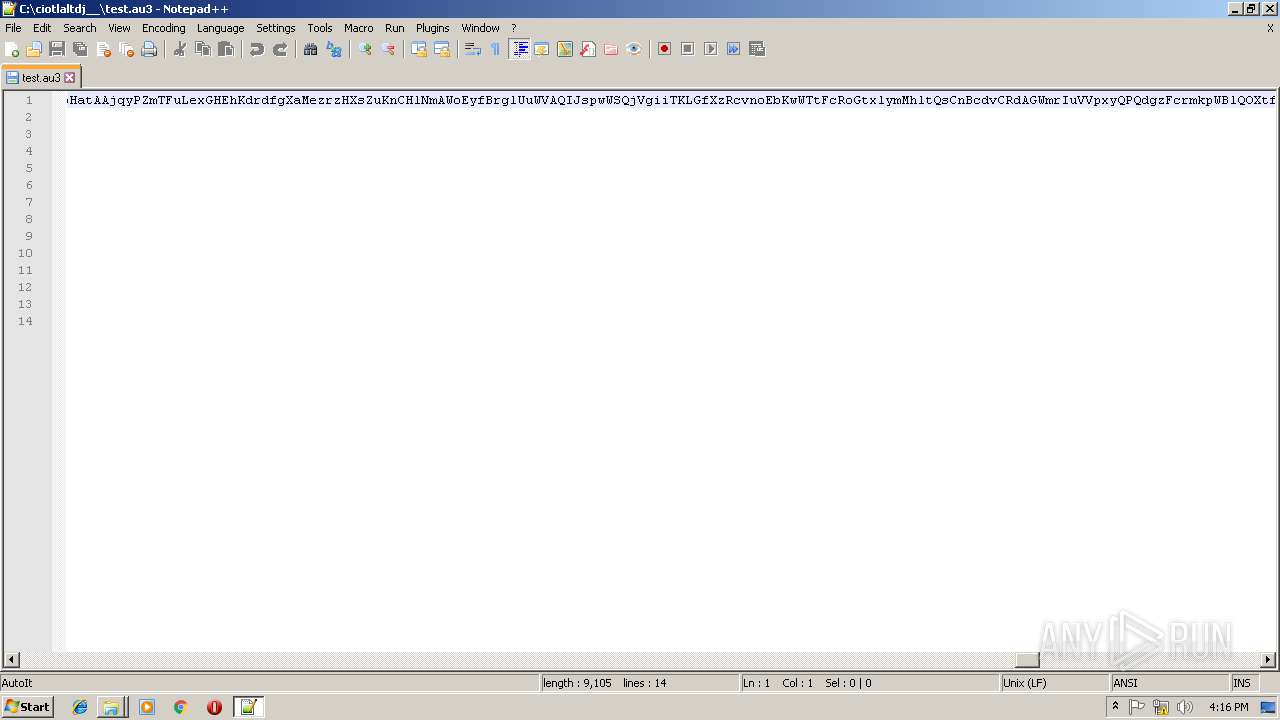This screenshot has width=1280, height=720.
Task: Stop macro recording
Action: coord(687,49)
